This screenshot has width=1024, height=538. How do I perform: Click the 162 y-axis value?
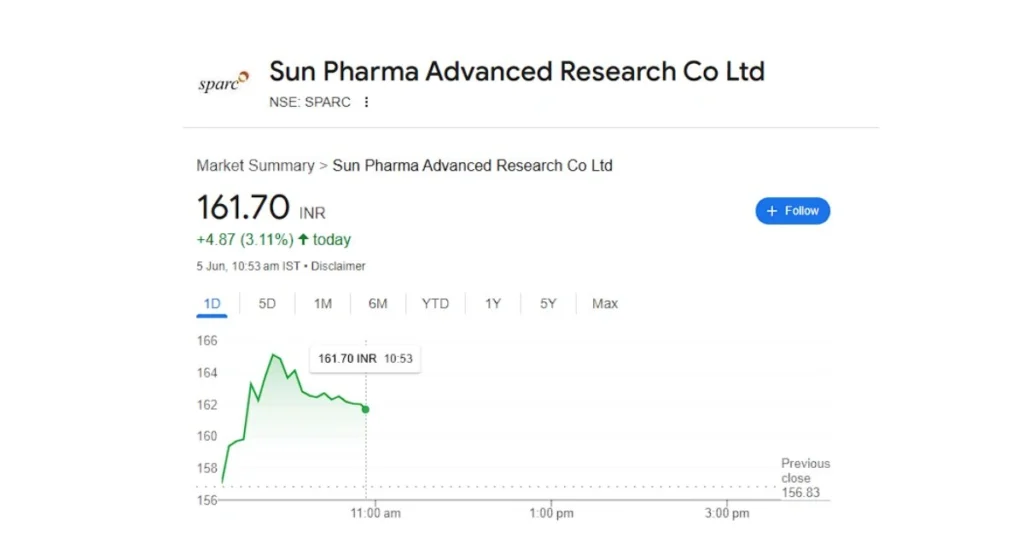(x=207, y=405)
